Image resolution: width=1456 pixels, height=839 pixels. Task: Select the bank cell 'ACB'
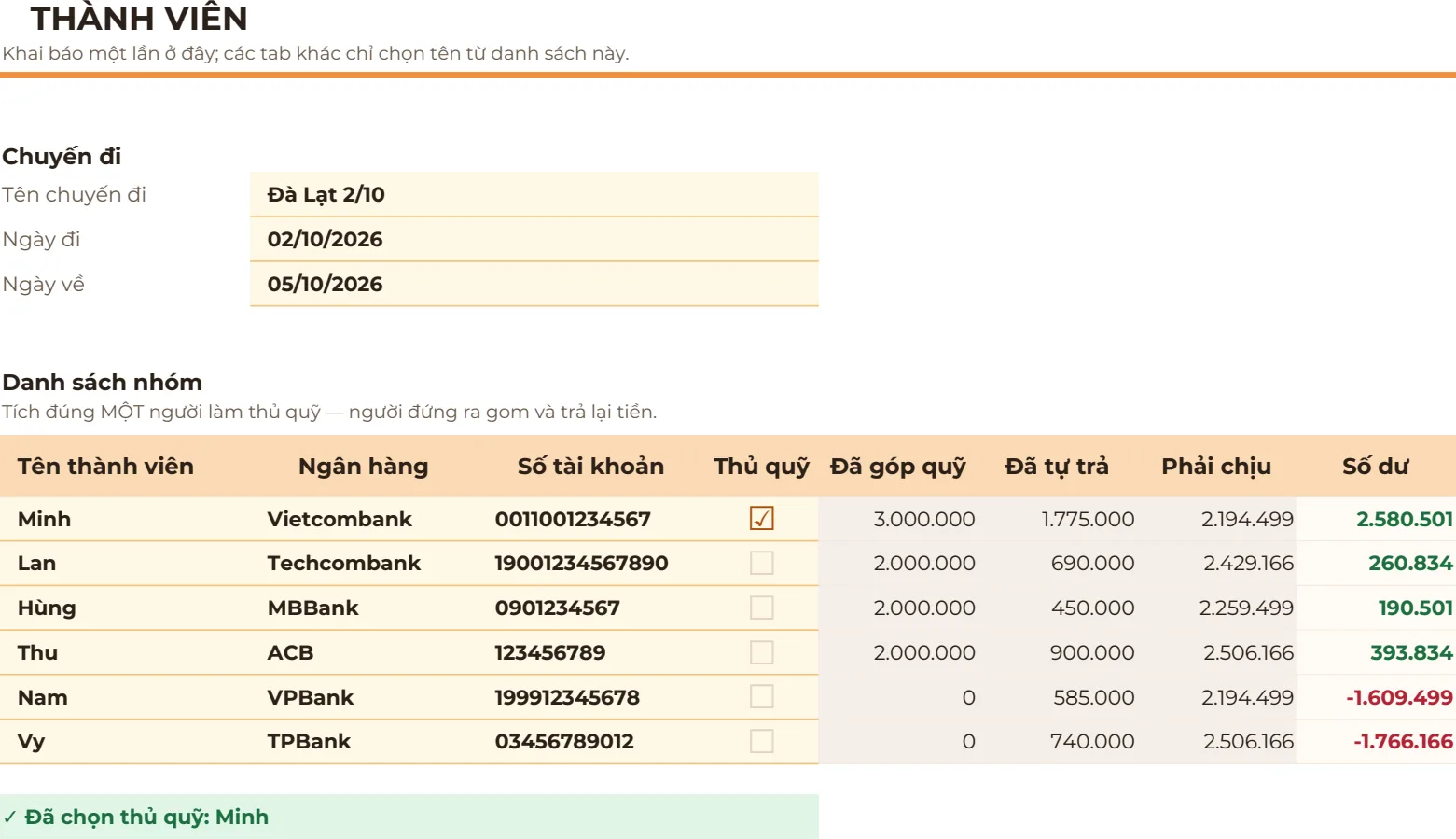pyautogui.click(x=364, y=653)
